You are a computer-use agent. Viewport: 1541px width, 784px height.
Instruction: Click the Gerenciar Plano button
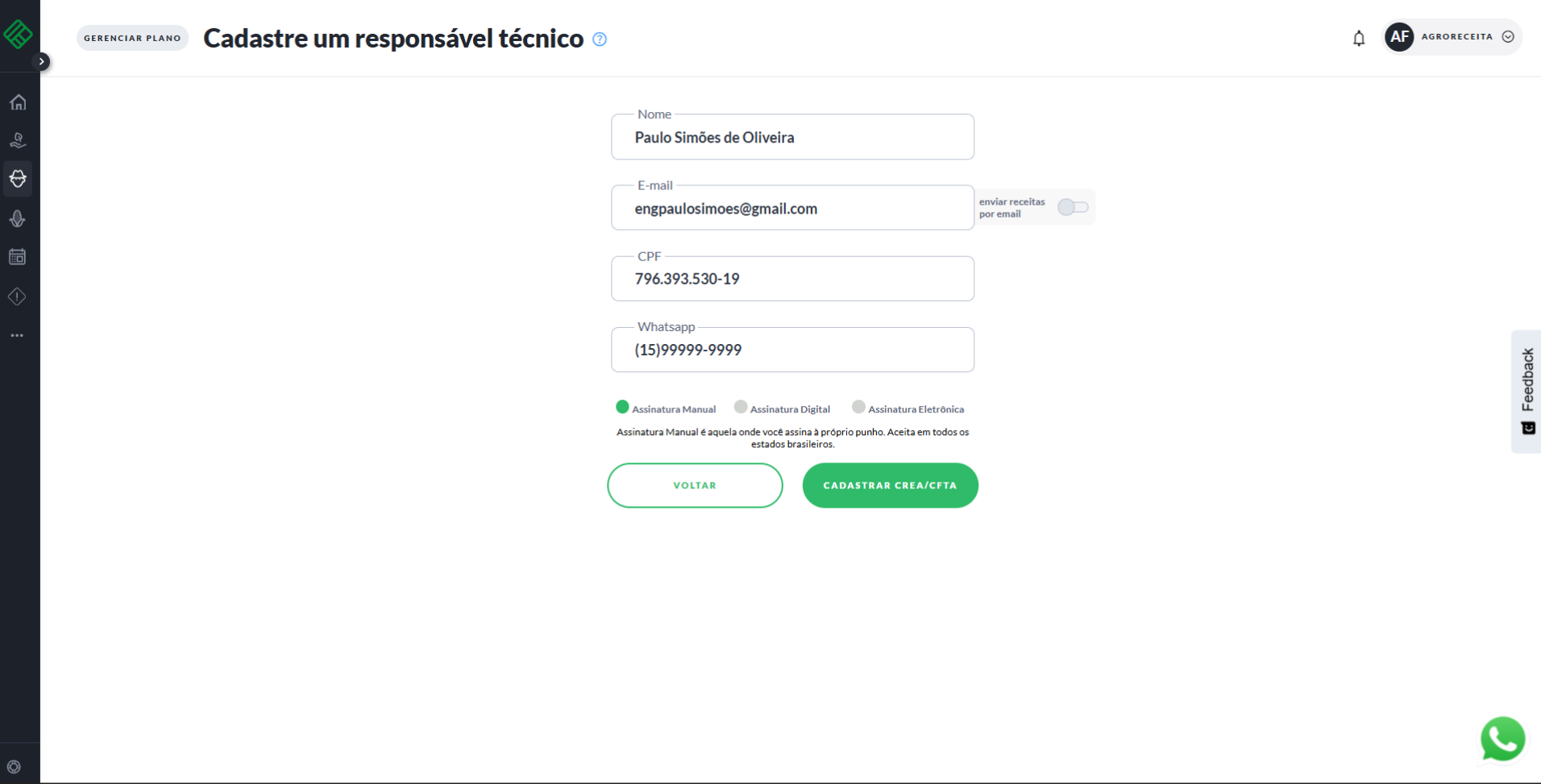pyautogui.click(x=132, y=38)
